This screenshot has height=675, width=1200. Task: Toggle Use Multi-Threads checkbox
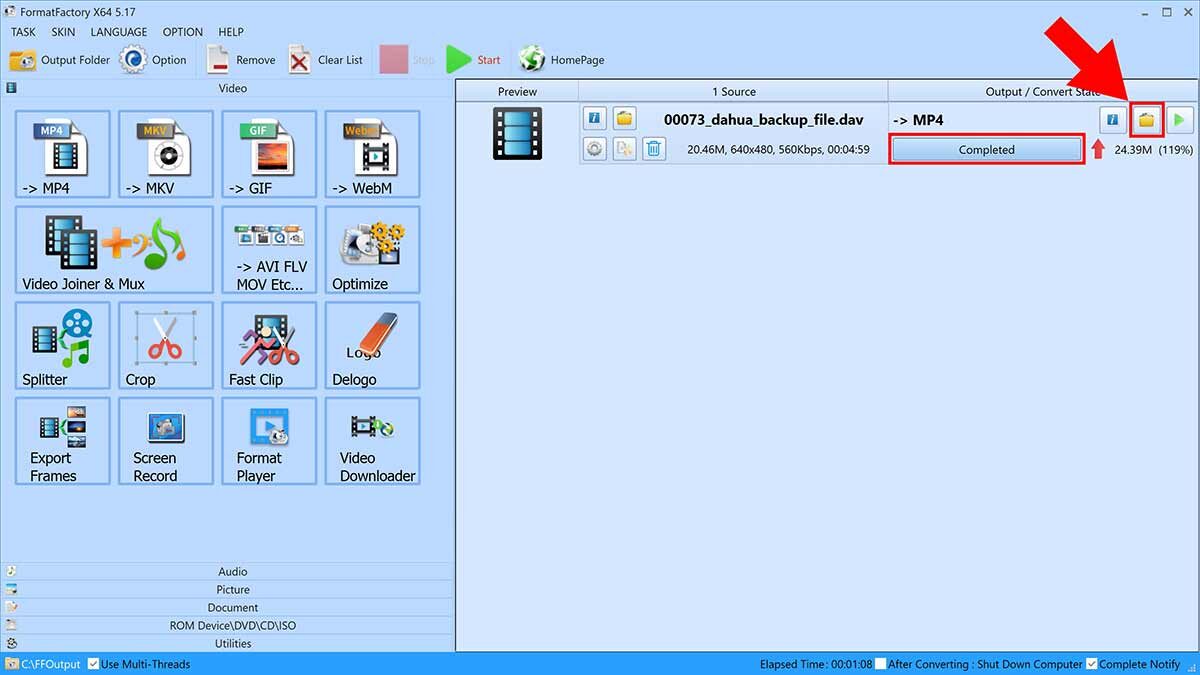click(94, 664)
